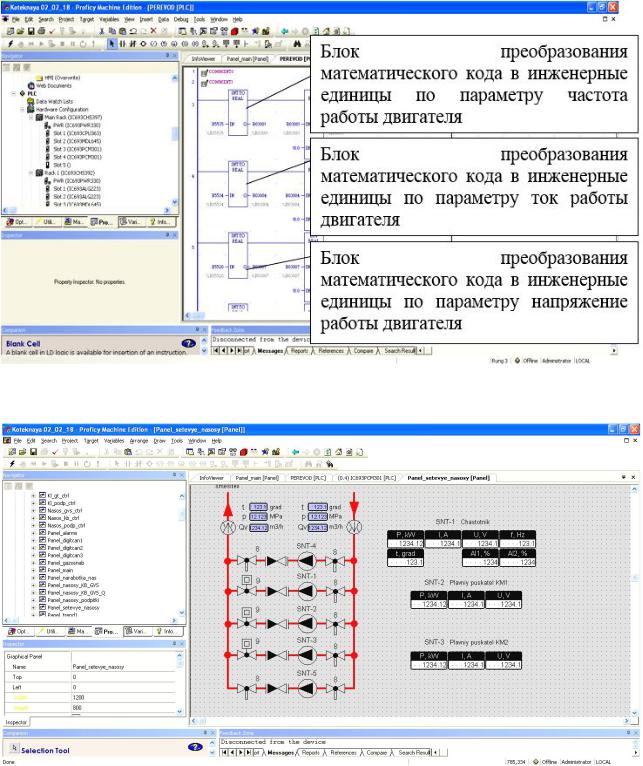Select Slot 1 (IC693CPU363) in Main Rack
The height and width of the screenshot is (766, 643).
point(77,133)
